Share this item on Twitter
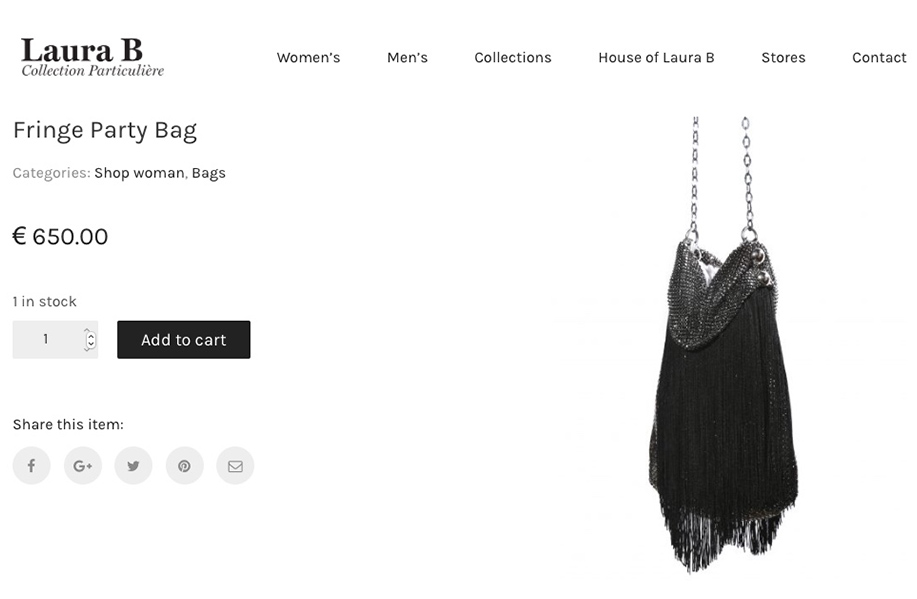 point(133,466)
